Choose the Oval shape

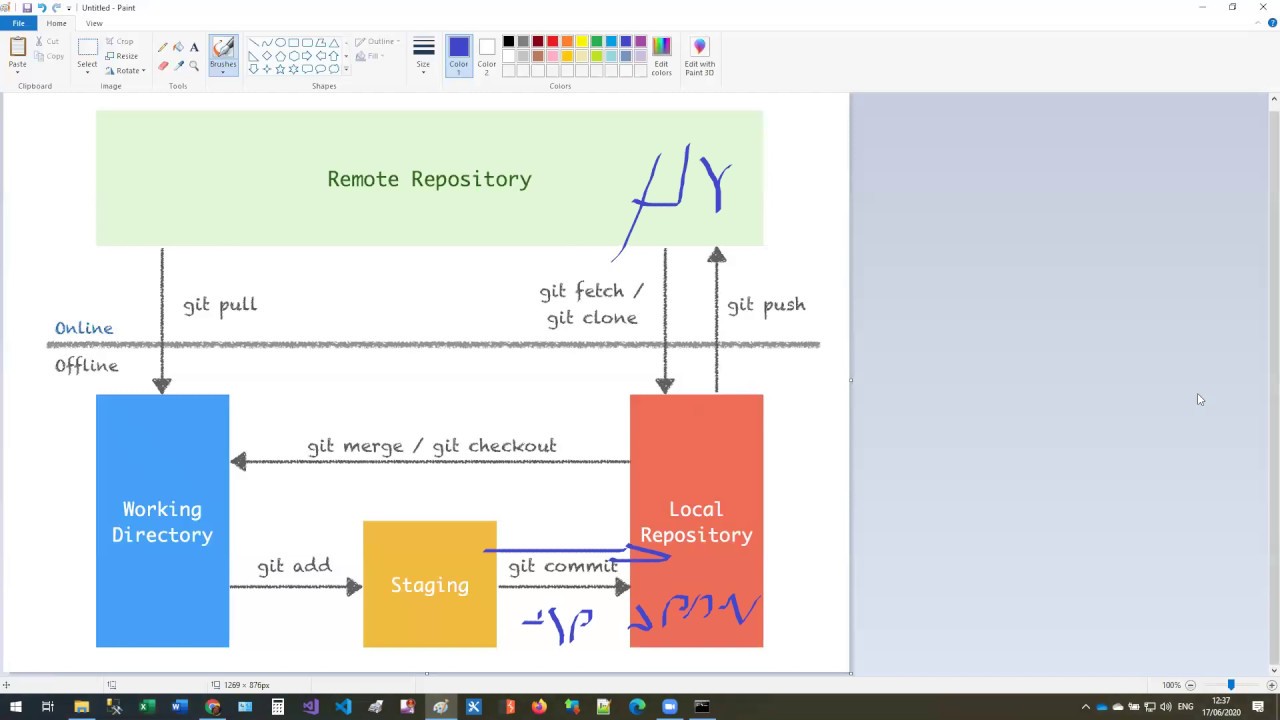280,43
